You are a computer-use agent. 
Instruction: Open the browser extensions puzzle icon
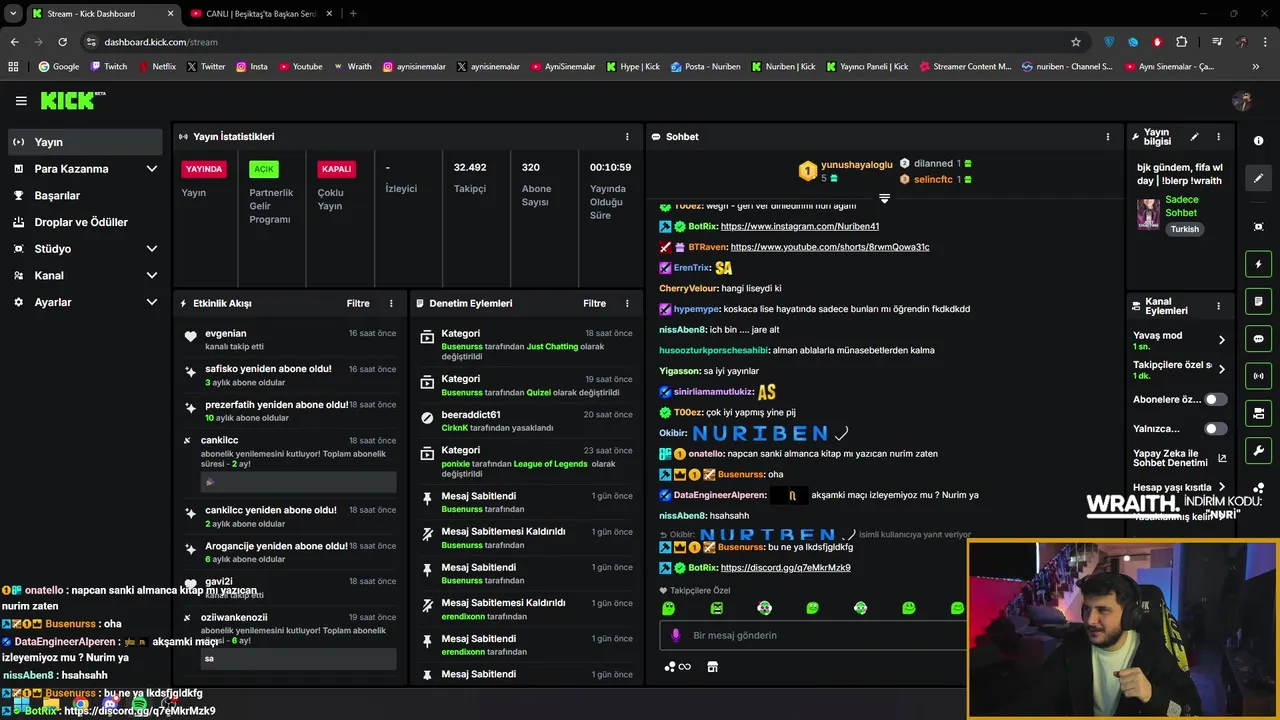[x=1182, y=42]
